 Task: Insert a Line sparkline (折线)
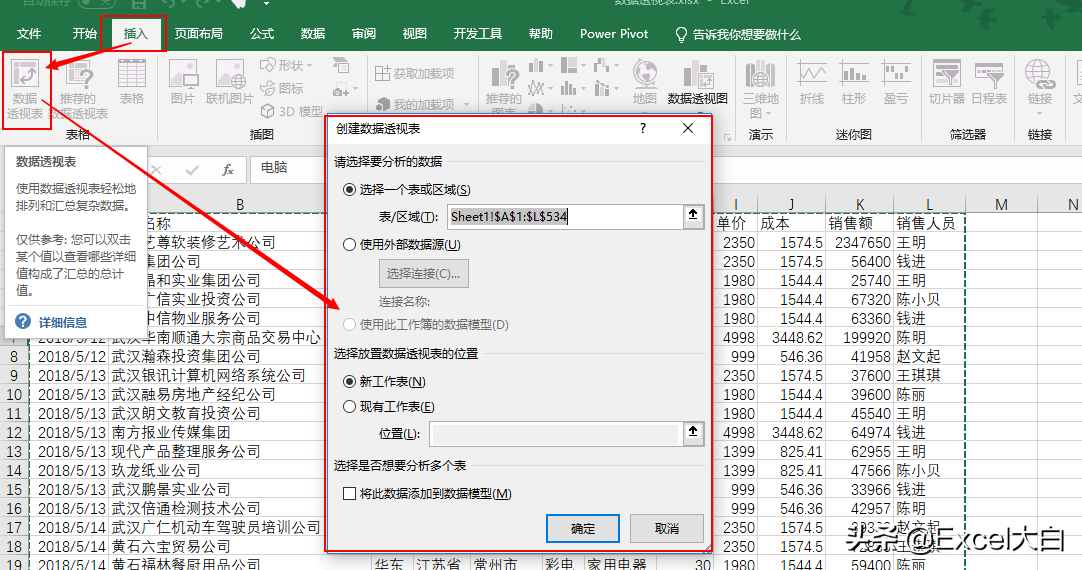click(x=812, y=83)
